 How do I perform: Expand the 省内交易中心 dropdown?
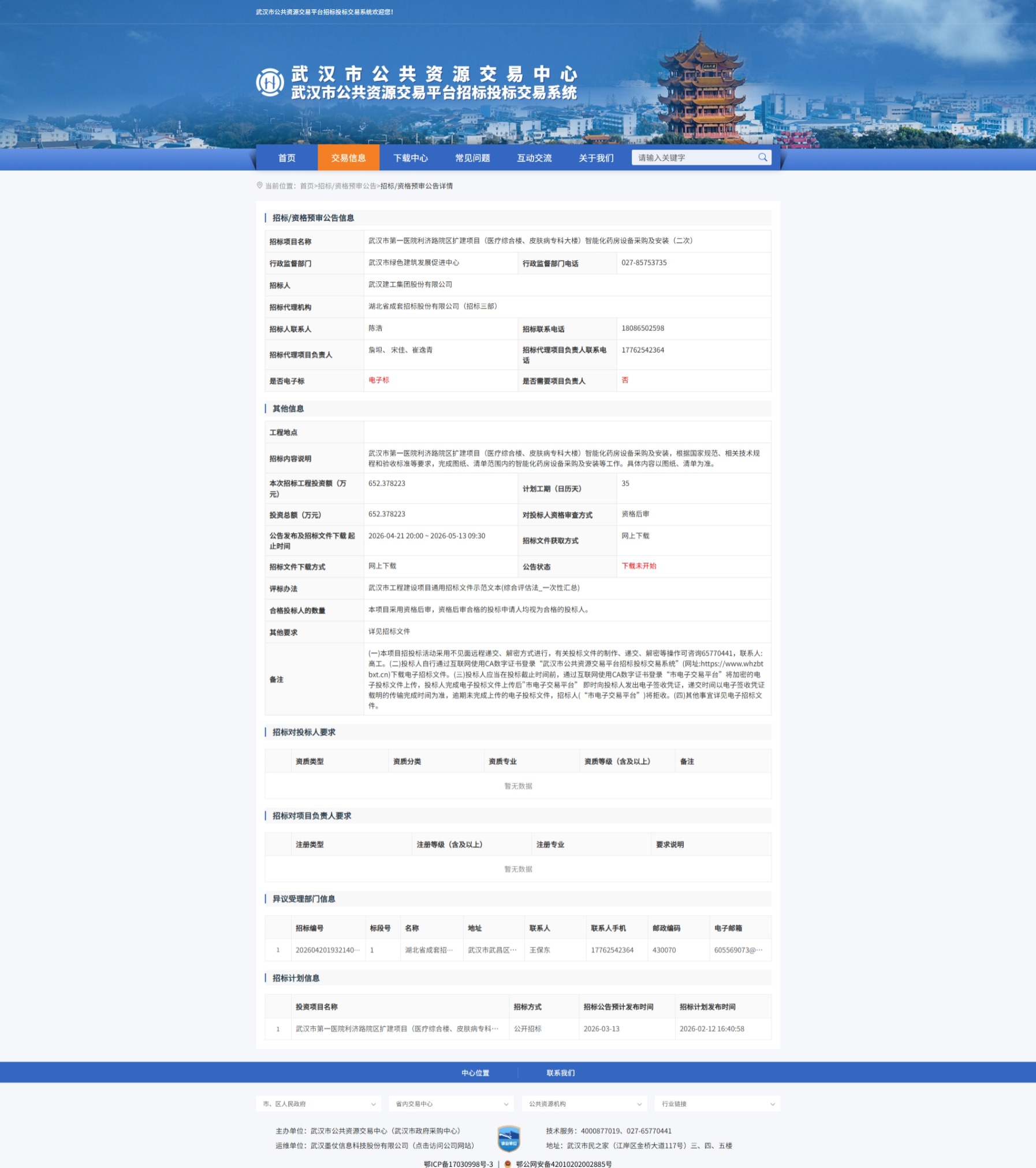point(452,1104)
